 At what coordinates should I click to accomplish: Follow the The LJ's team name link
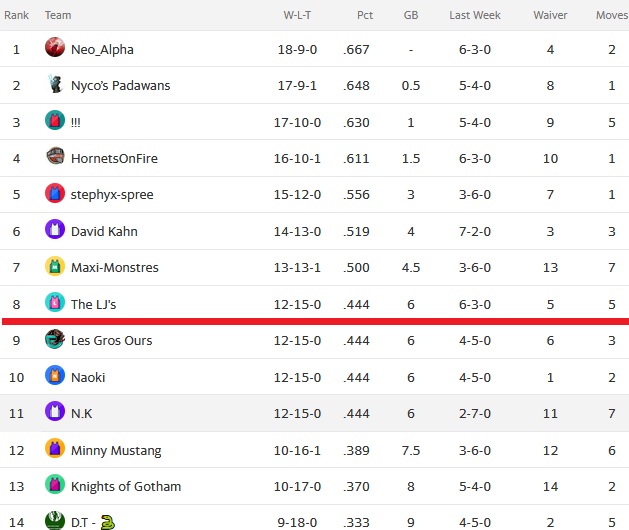pyautogui.click(x=93, y=305)
